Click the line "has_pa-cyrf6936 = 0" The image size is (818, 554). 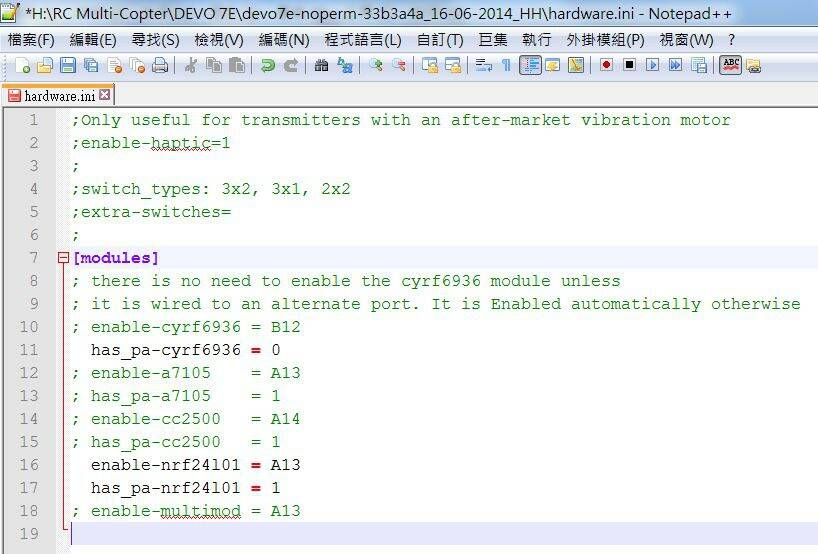[185, 350]
